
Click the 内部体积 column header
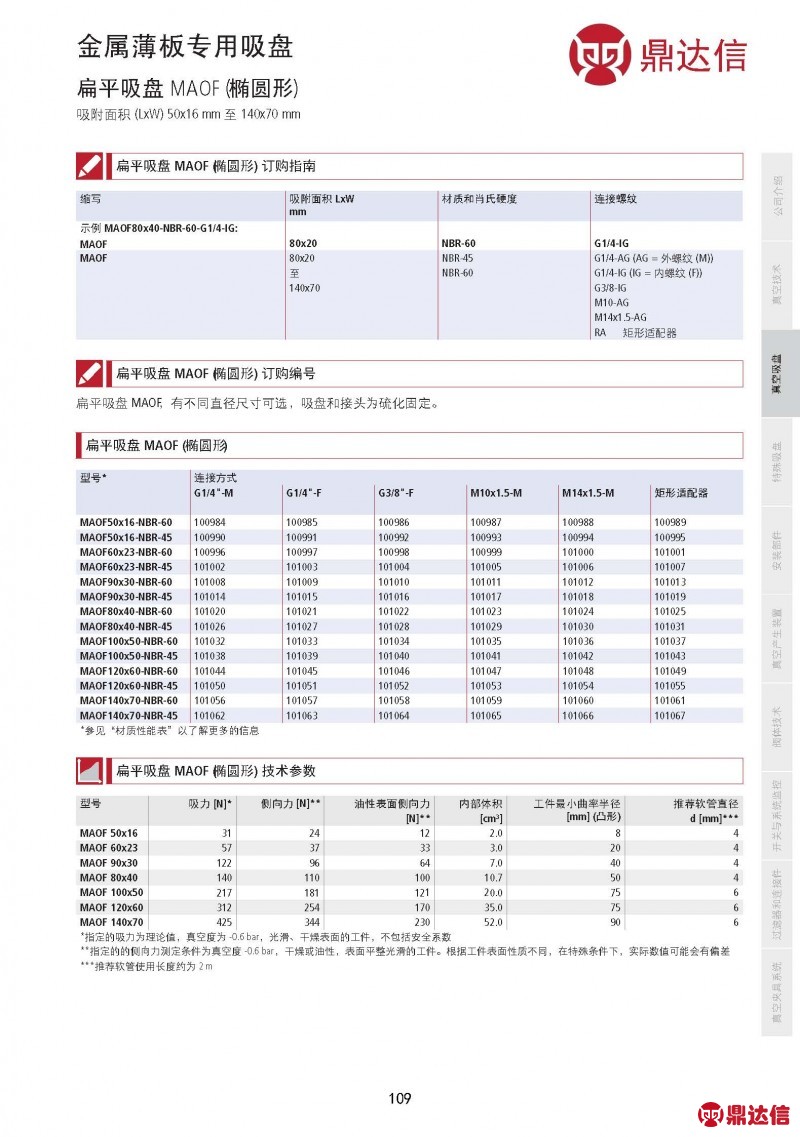coord(480,811)
